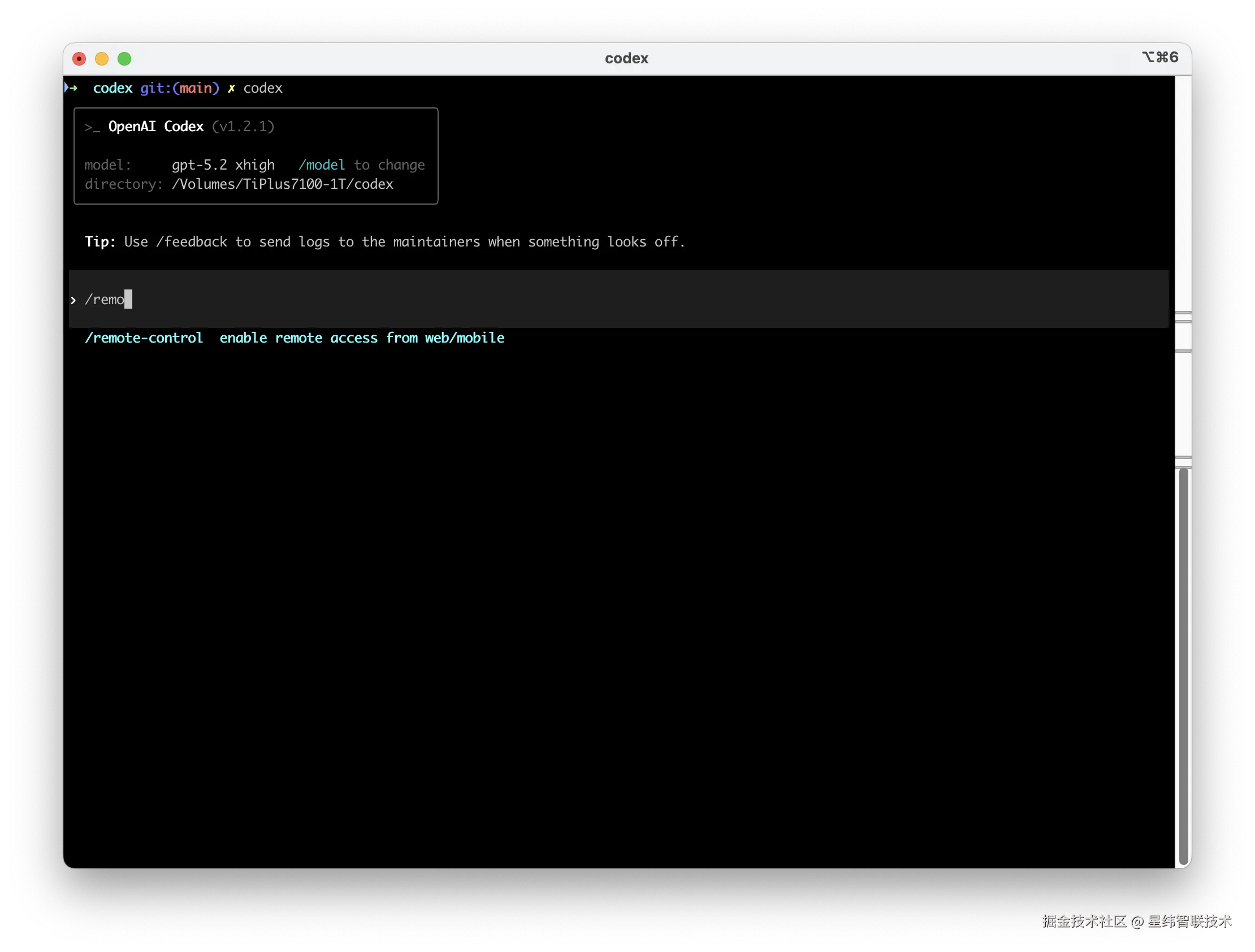Image resolution: width=1255 pixels, height=952 pixels.
Task: Click the scrollbar thumb on right edge
Action: click(x=1183, y=664)
